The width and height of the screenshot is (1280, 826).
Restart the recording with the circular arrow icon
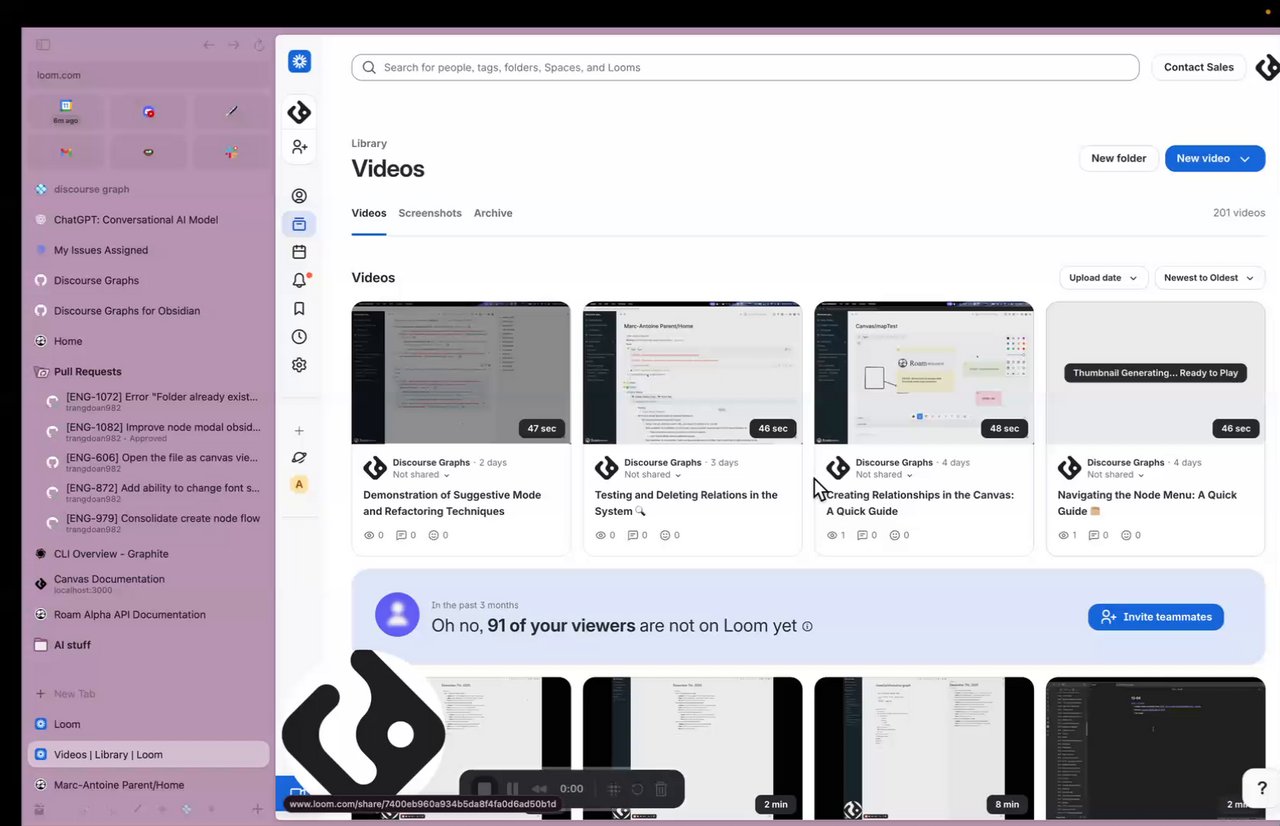point(637,789)
